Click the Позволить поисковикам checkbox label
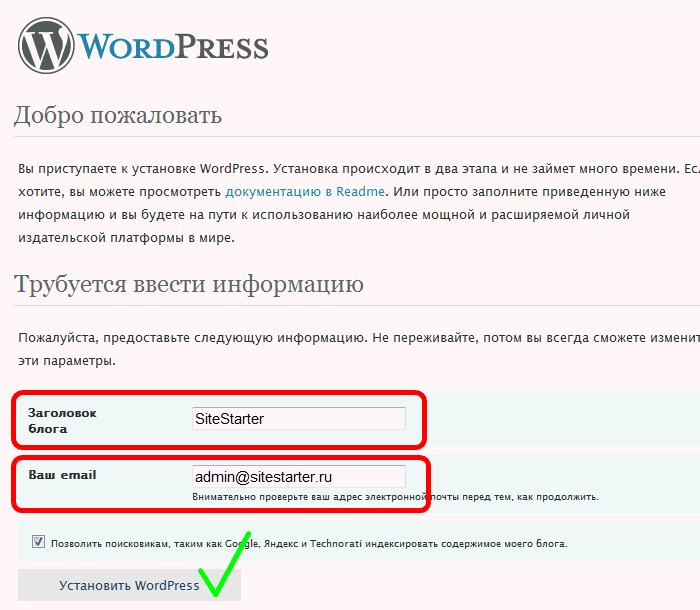Image resolution: width=700 pixels, height=610 pixels. (309, 543)
